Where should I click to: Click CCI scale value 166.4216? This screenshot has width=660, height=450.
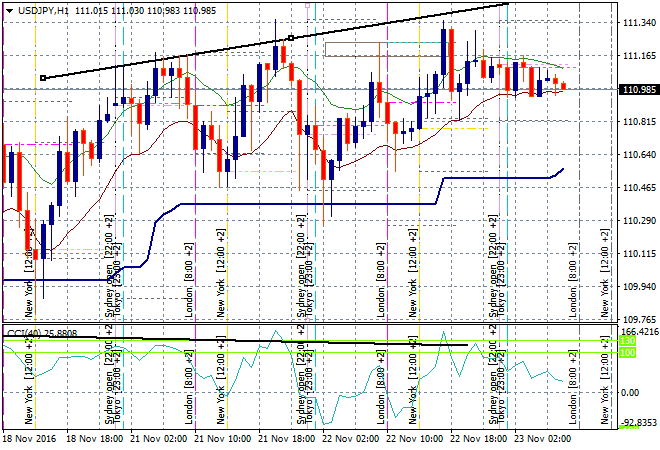point(639,332)
